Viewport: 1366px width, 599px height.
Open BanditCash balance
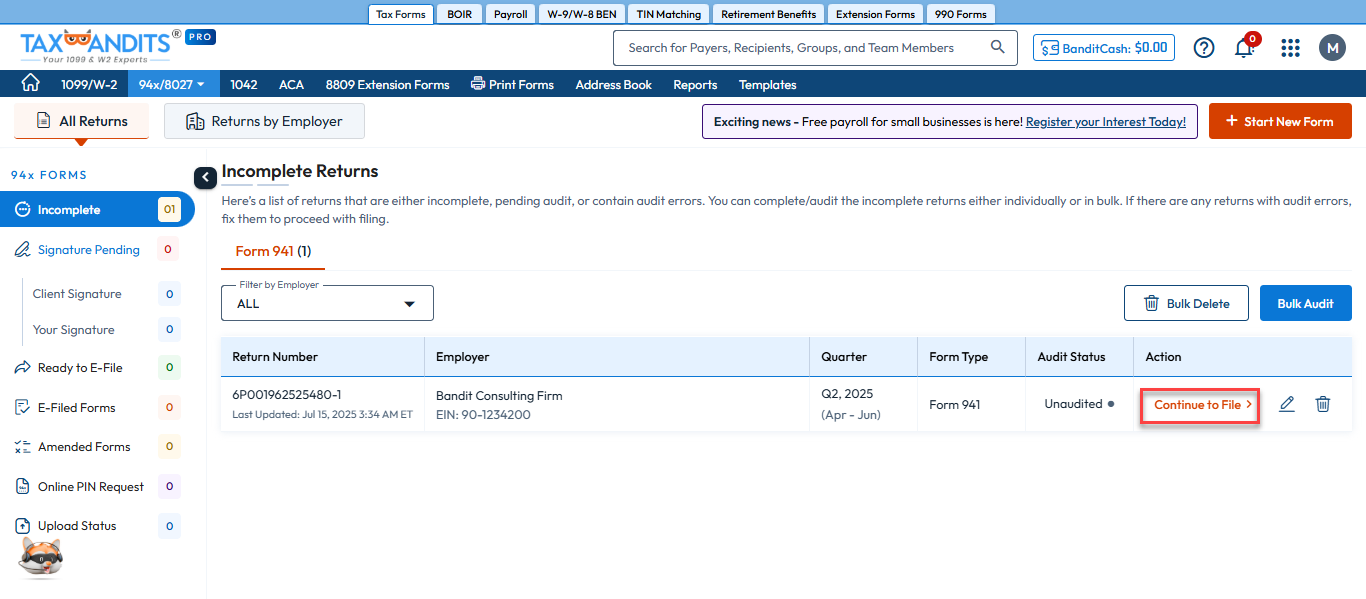(x=1104, y=47)
